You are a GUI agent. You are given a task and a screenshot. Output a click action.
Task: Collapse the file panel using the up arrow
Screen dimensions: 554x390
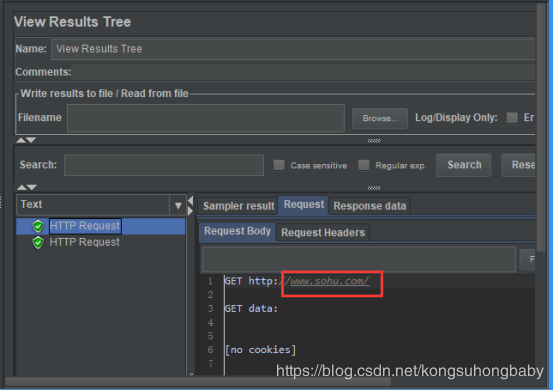click(21, 140)
